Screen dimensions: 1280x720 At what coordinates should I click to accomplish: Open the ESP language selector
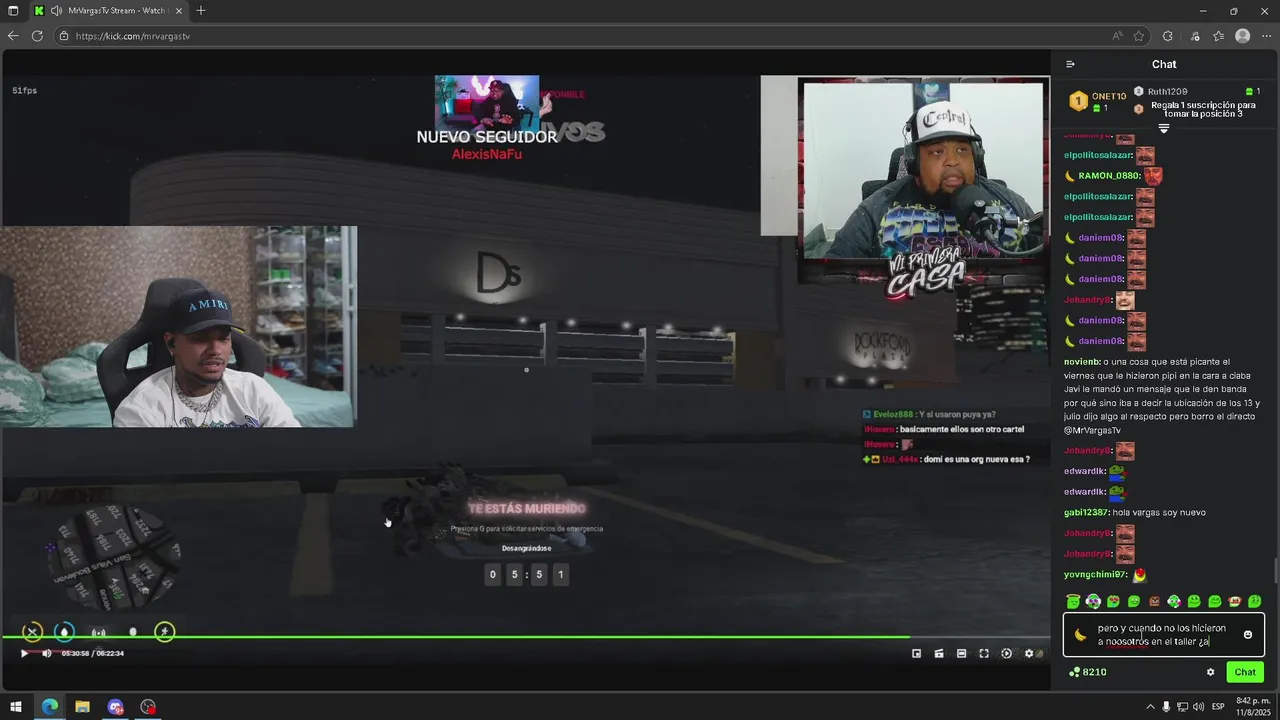pyautogui.click(x=1218, y=707)
